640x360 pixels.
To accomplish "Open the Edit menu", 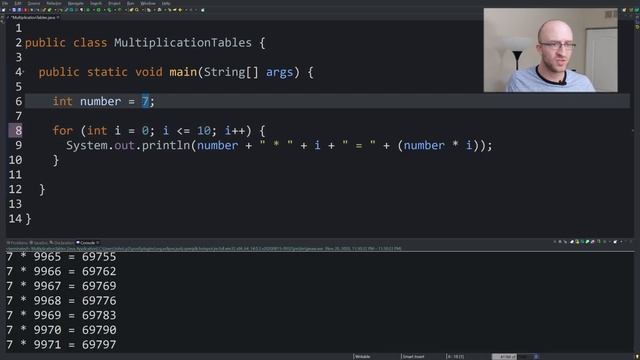I will coord(17,3).
